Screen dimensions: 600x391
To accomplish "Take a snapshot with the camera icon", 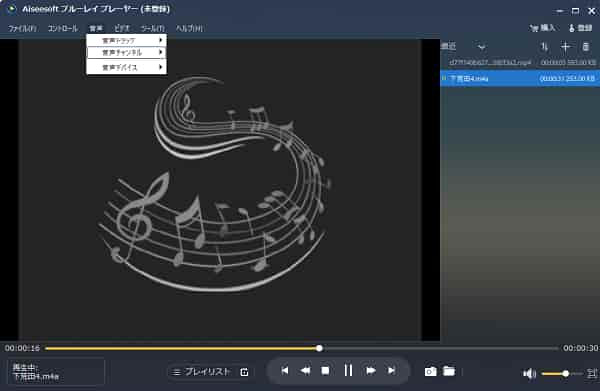I will [430, 371].
